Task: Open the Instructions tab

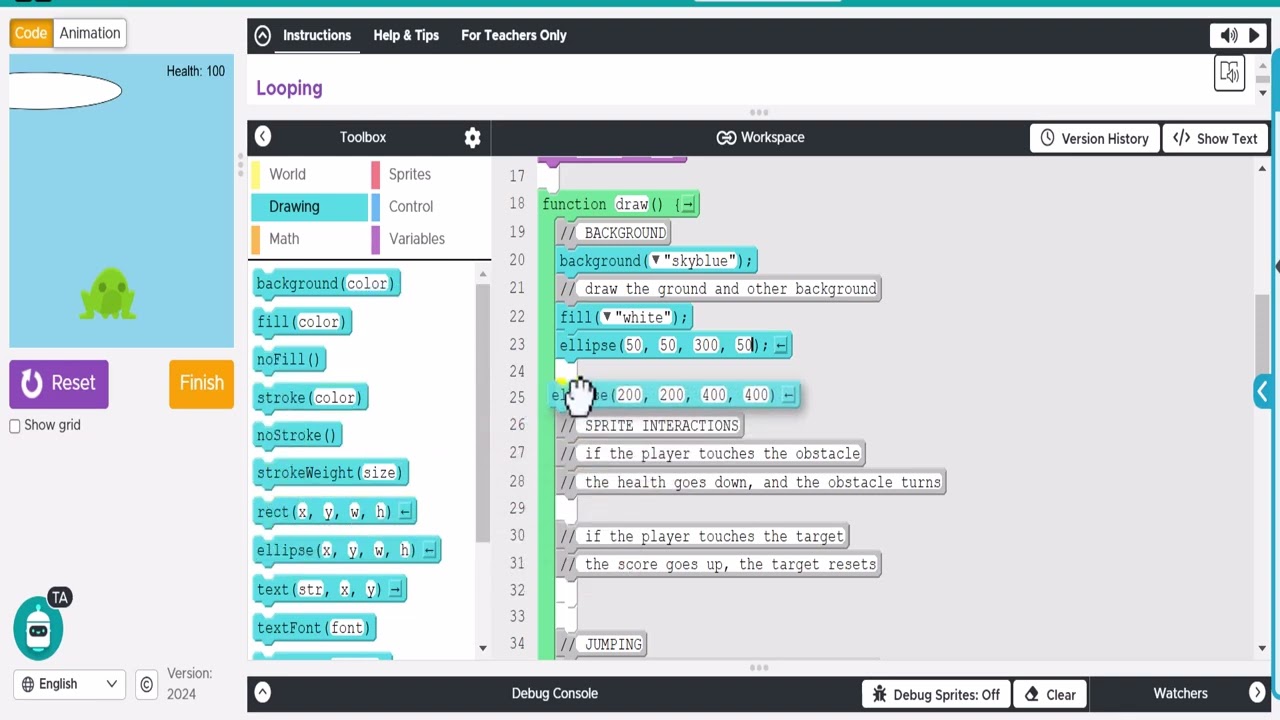Action: (x=317, y=35)
